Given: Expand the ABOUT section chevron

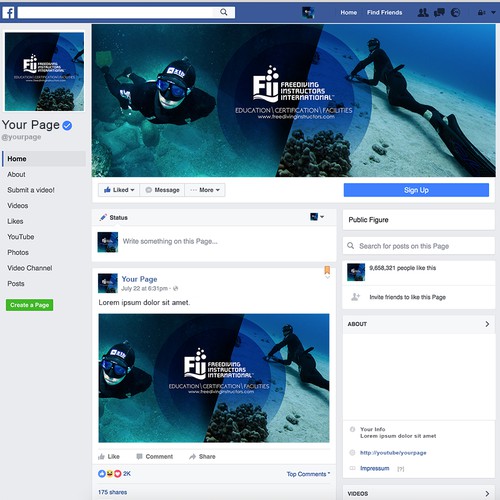Looking at the screenshot, I should click(x=487, y=324).
